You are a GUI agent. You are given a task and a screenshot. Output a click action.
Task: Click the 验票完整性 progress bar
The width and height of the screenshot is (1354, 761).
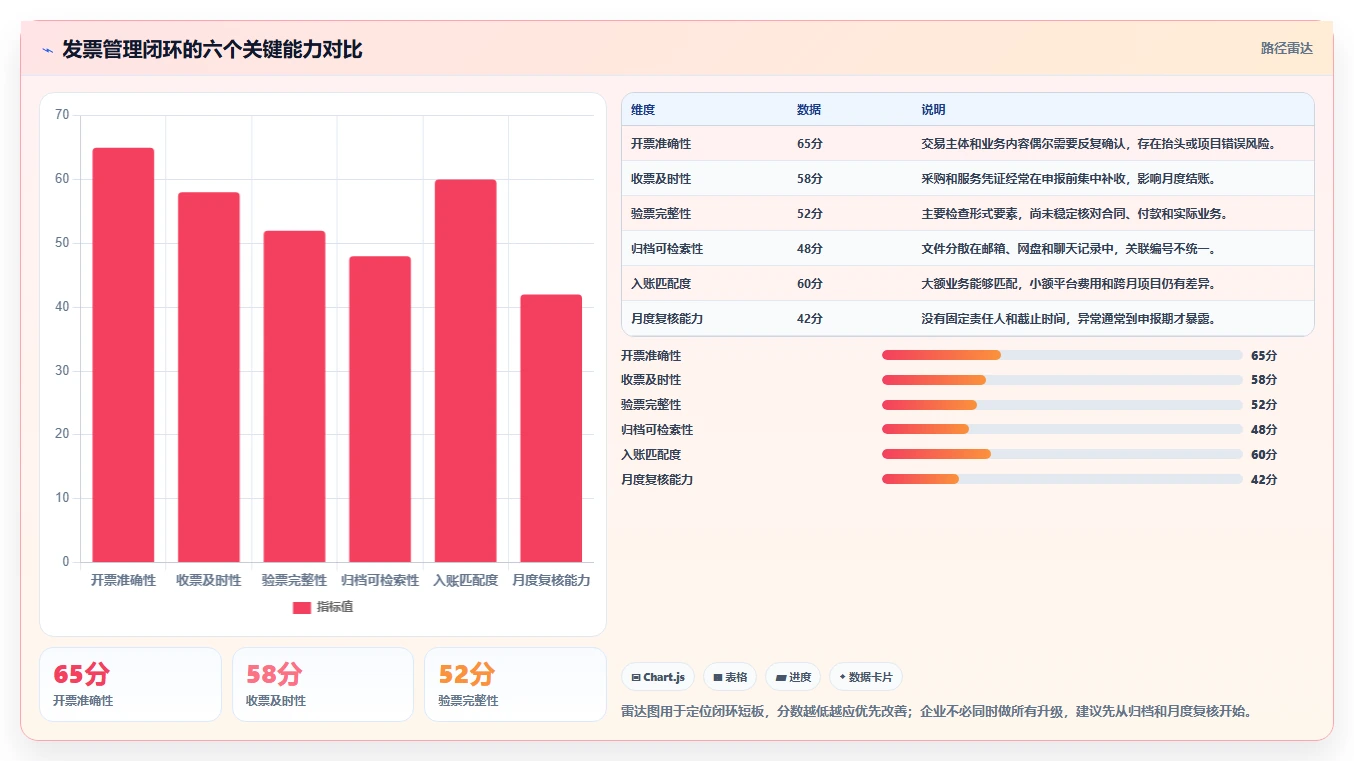tap(1062, 405)
